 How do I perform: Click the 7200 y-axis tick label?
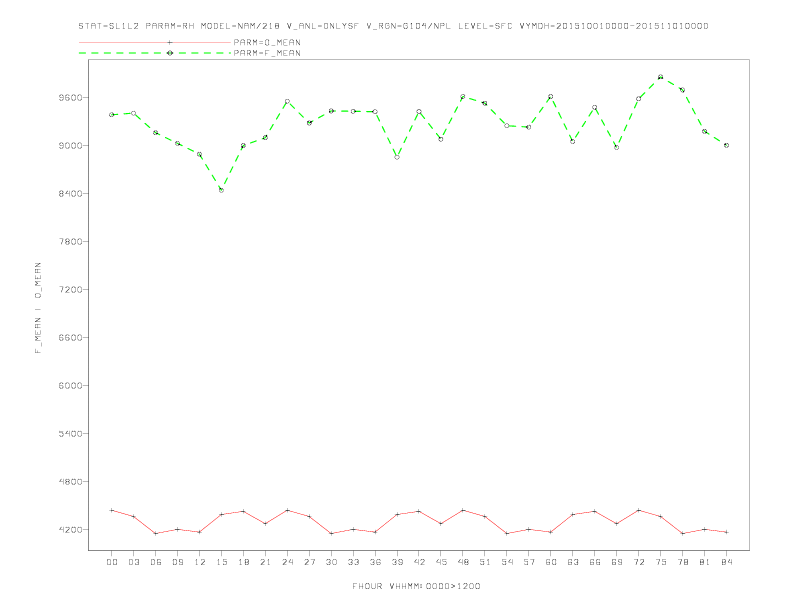pos(70,289)
